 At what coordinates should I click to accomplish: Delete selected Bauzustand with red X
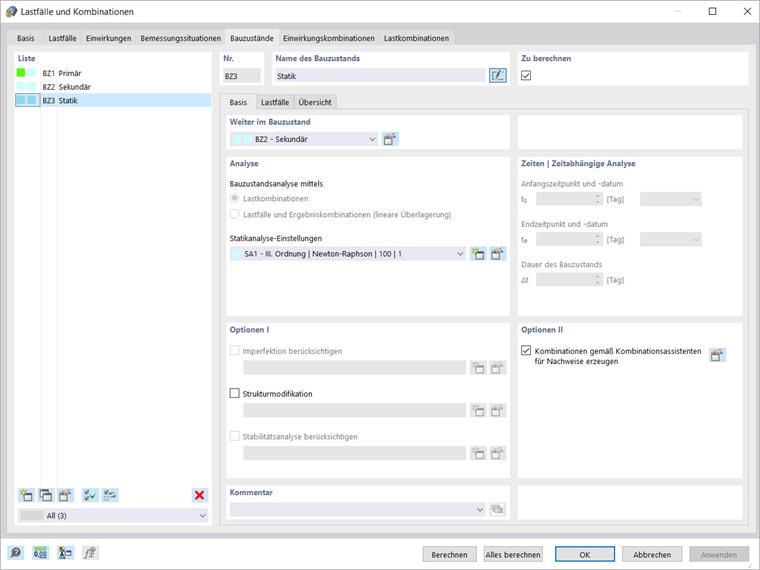[199, 495]
